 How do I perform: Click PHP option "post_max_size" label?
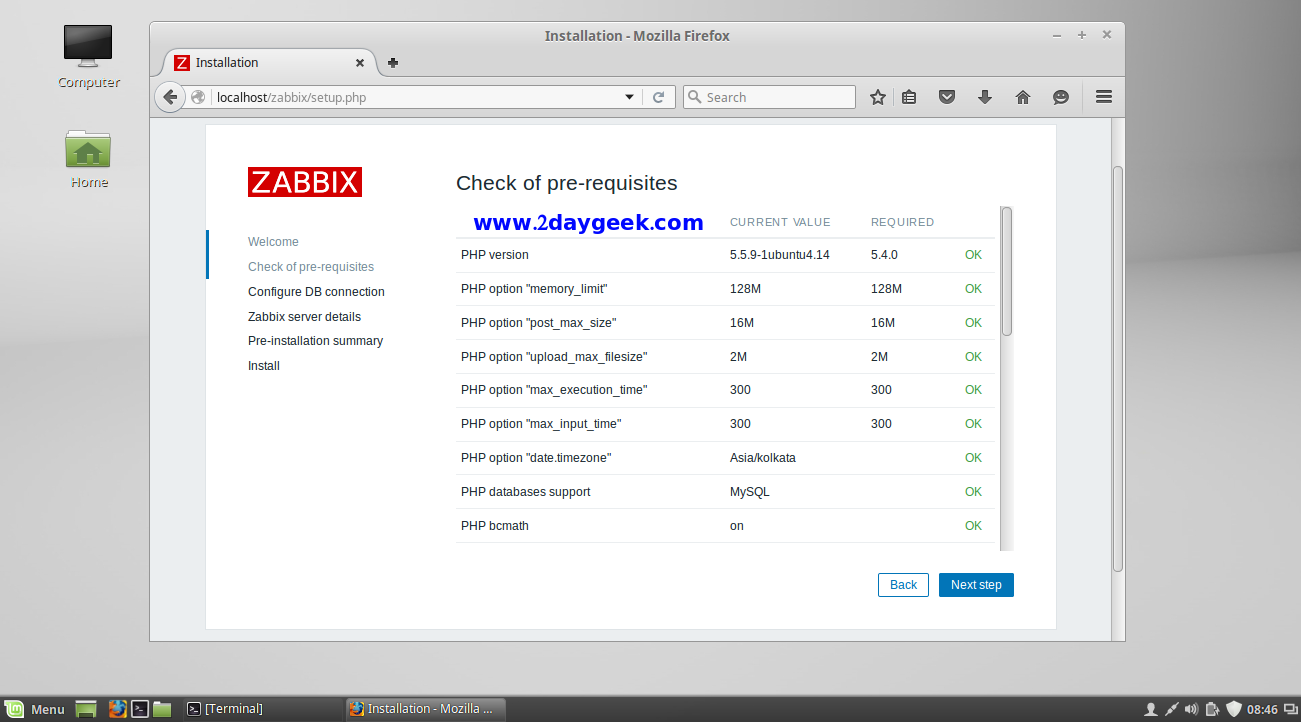pyautogui.click(x=538, y=323)
